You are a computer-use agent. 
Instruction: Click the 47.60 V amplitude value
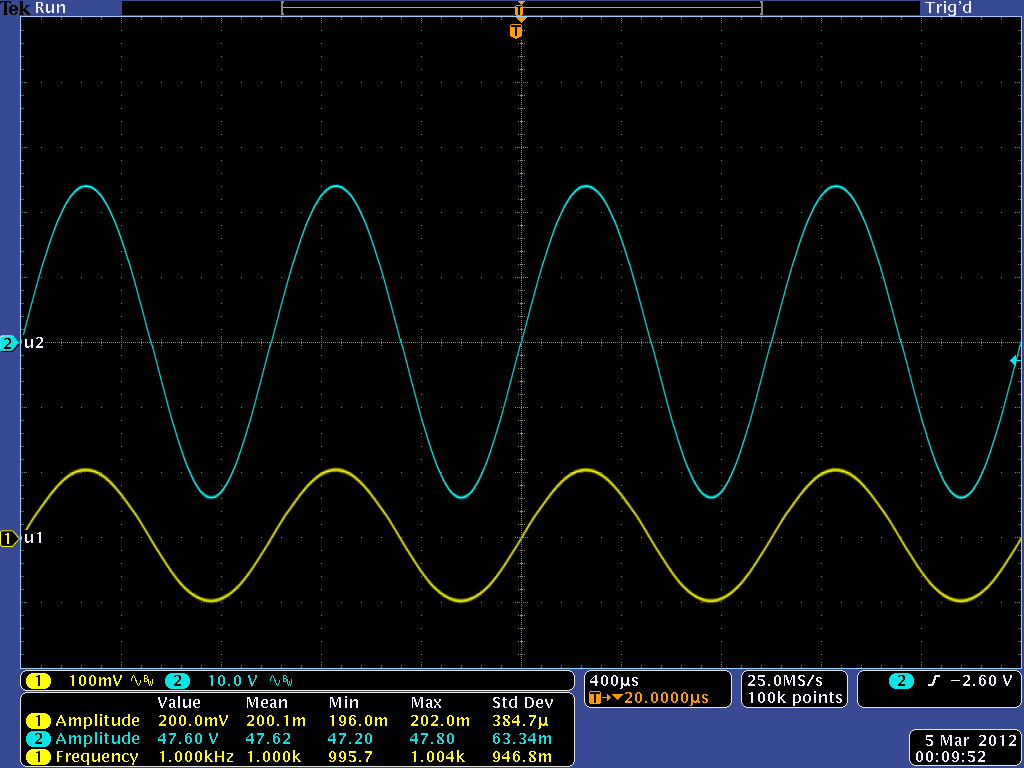coord(188,739)
